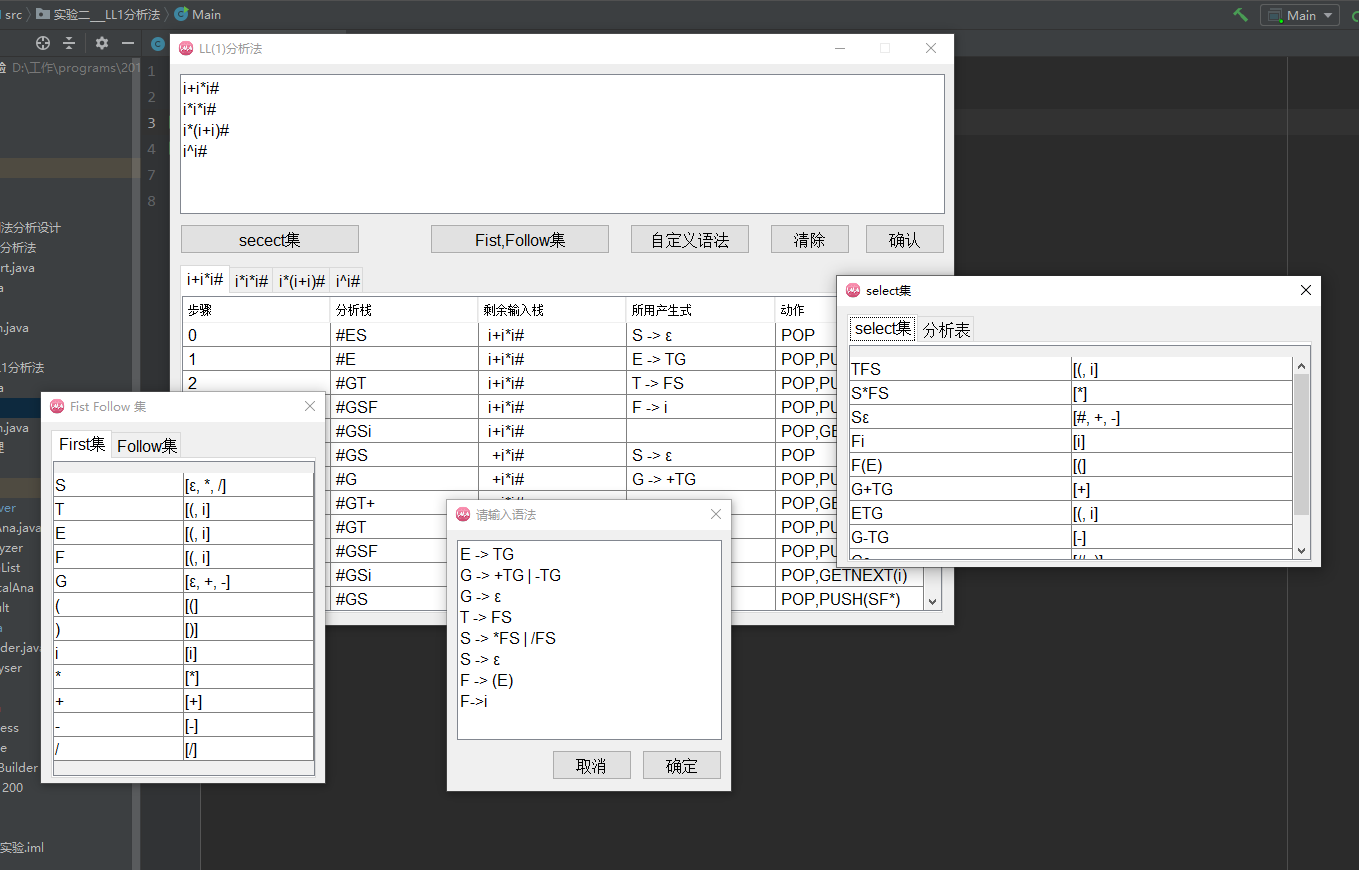Open 自定义语法 dialog button
1359x870 pixels.
click(689, 238)
